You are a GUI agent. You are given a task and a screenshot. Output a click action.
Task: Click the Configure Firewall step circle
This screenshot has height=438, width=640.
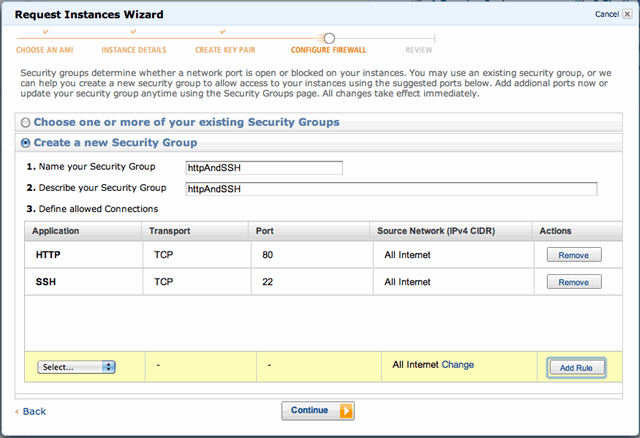tap(329, 38)
